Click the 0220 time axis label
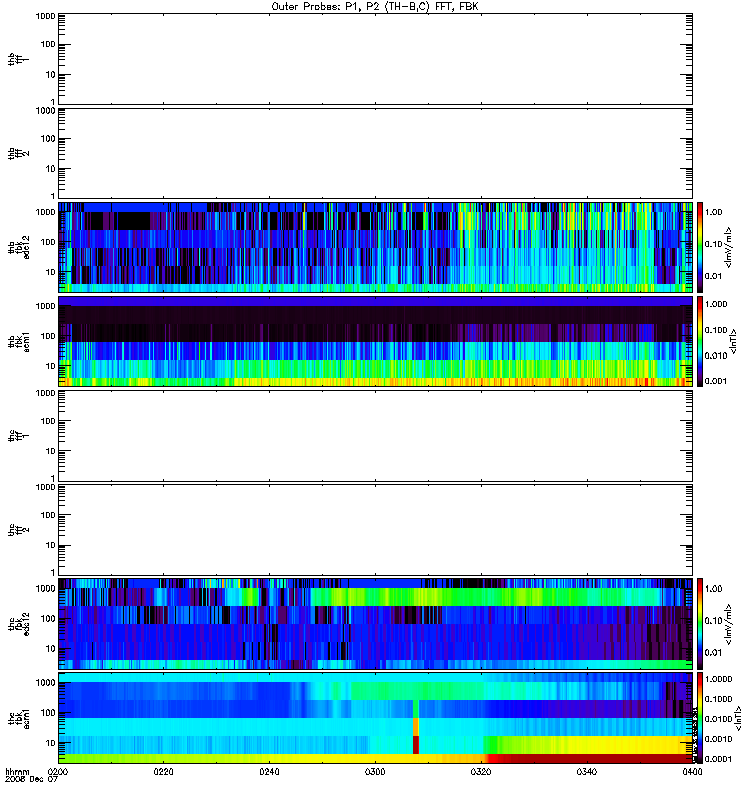The image size is (750, 800). click(x=163, y=771)
